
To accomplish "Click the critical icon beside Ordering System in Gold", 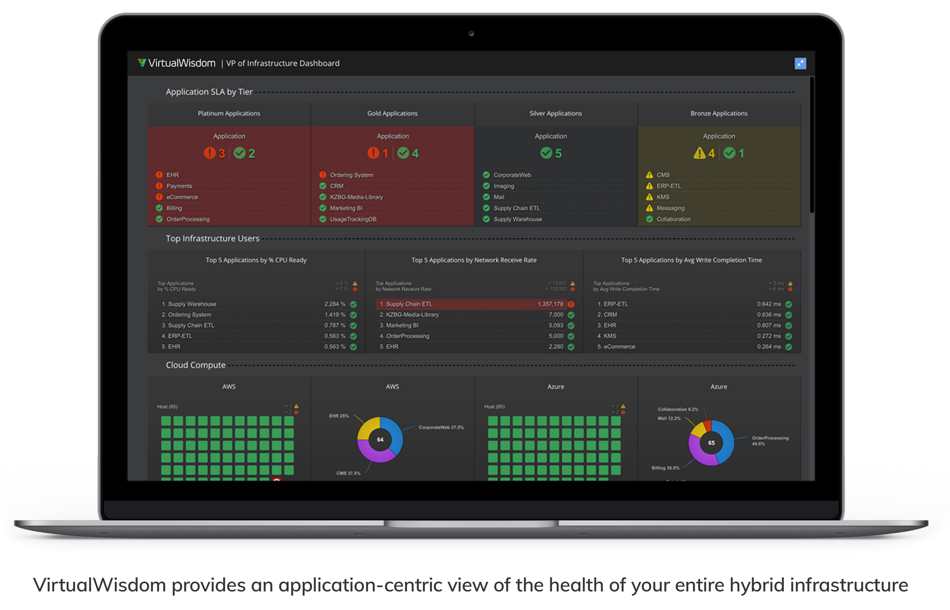I will pos(323,175).
